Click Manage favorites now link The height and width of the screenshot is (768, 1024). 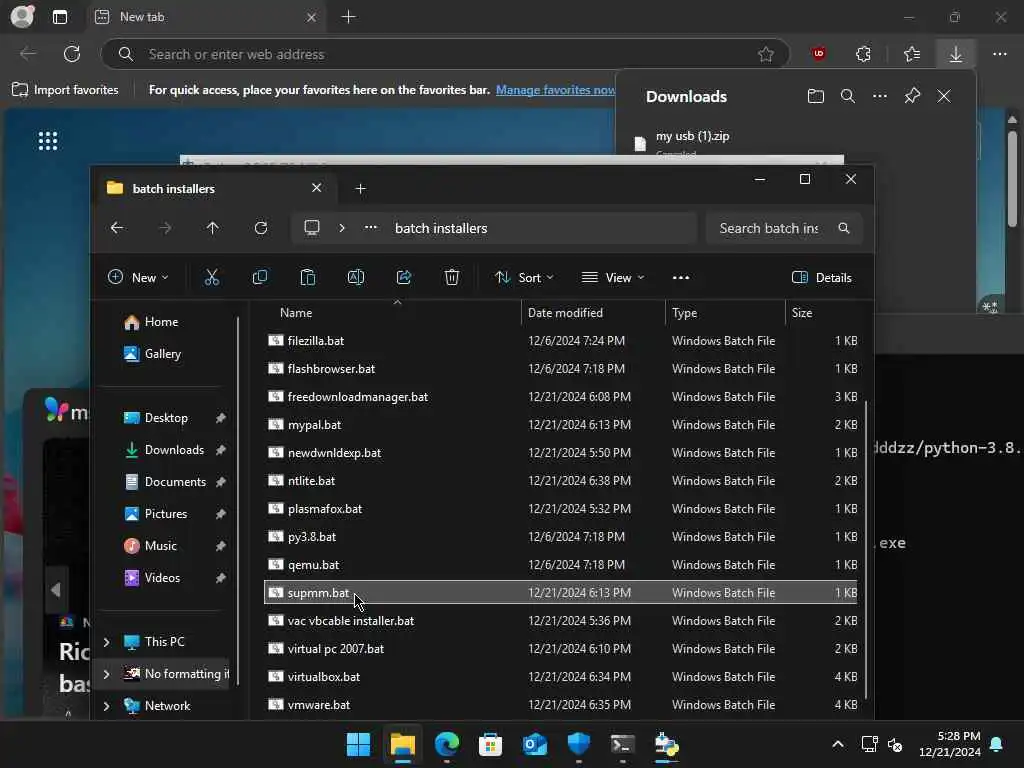coord(555,90)
